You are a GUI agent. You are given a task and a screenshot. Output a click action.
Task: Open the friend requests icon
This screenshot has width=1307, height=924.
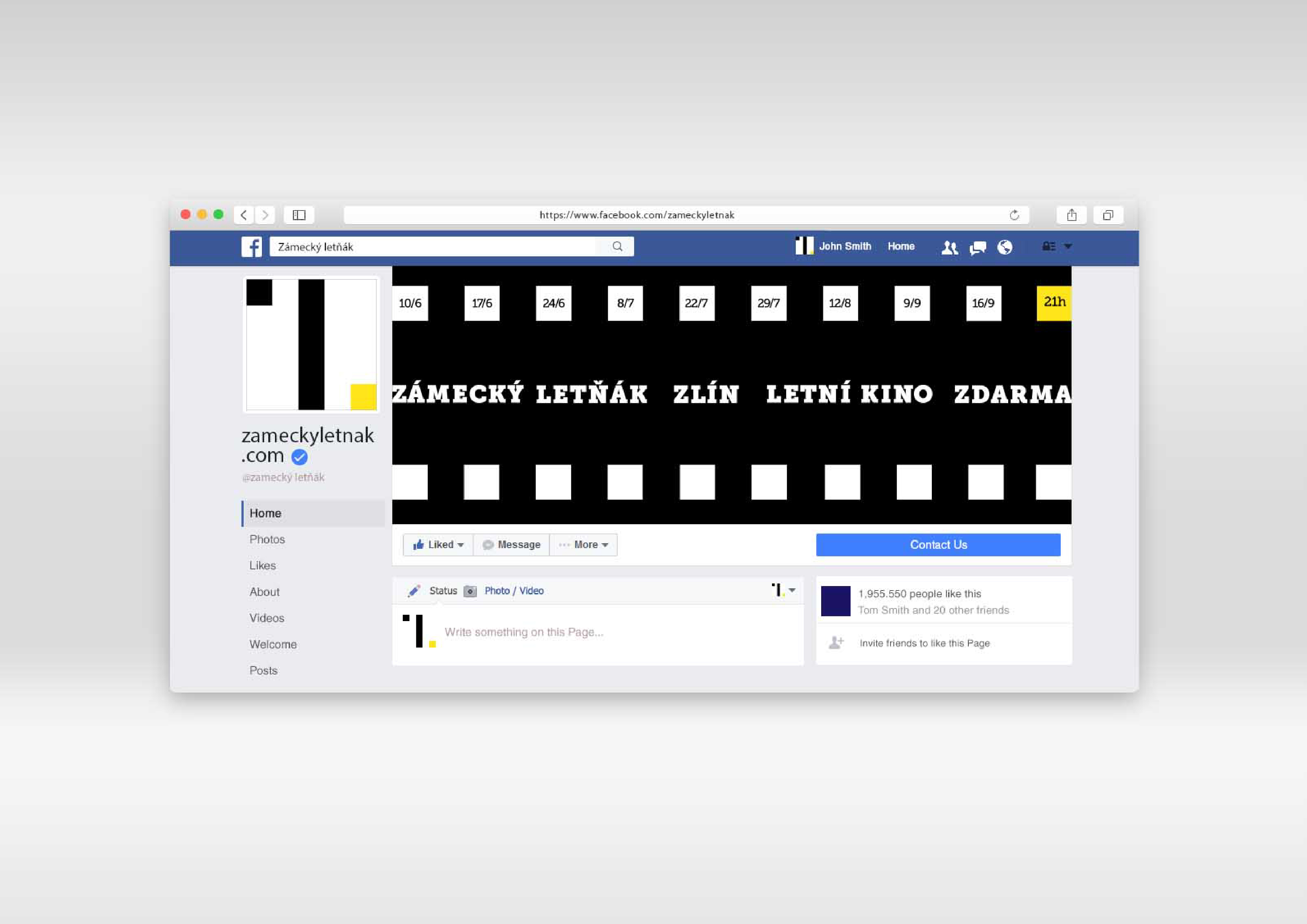[x=949, y=248]
